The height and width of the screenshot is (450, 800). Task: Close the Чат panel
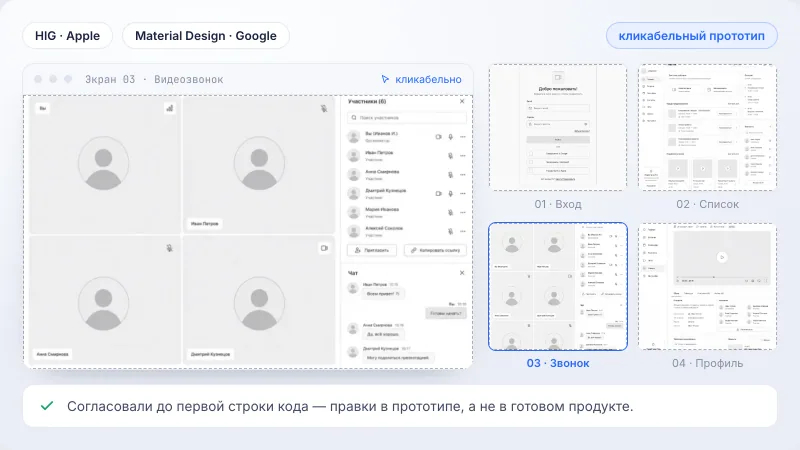(x=462, y=273)
